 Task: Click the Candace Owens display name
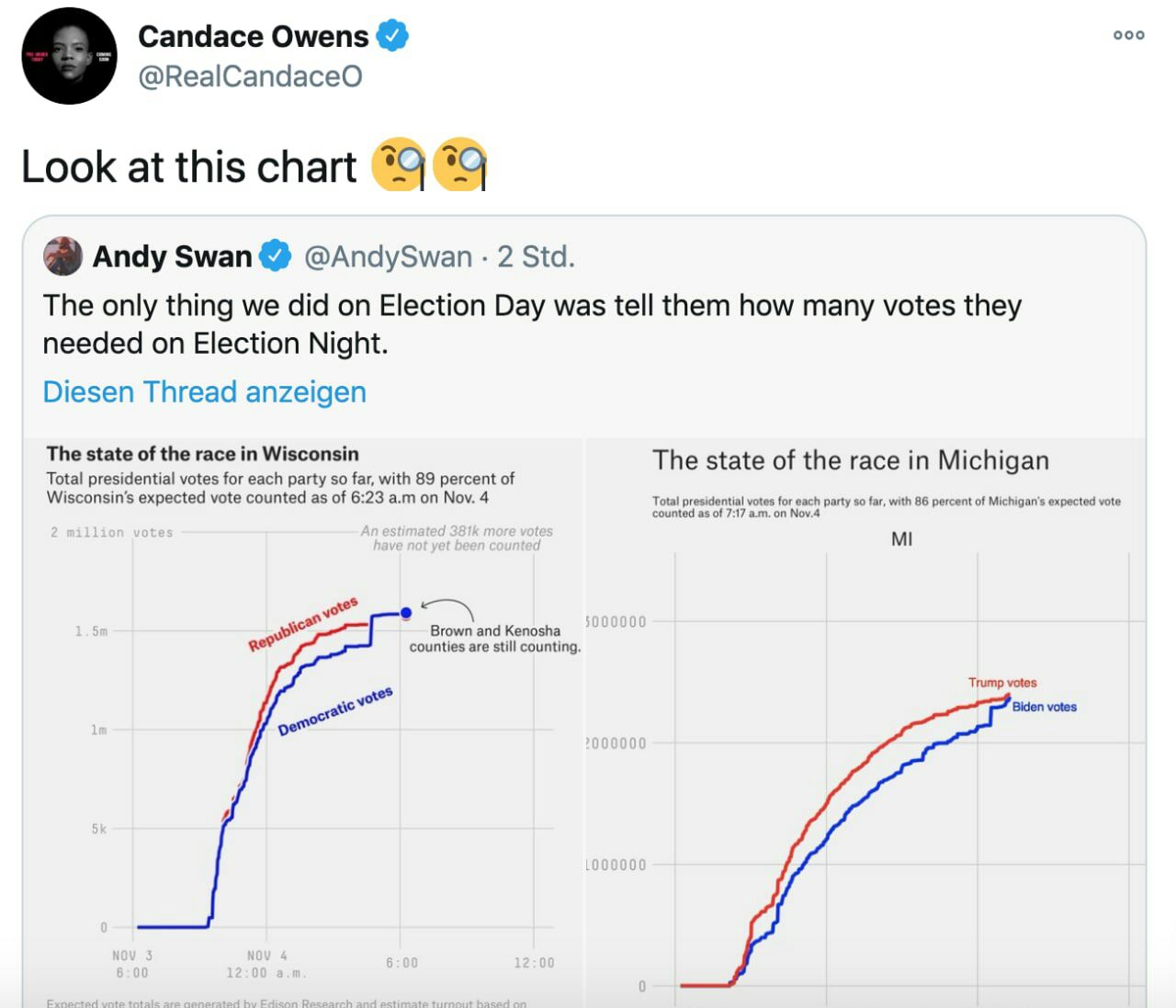pos(253,36)
